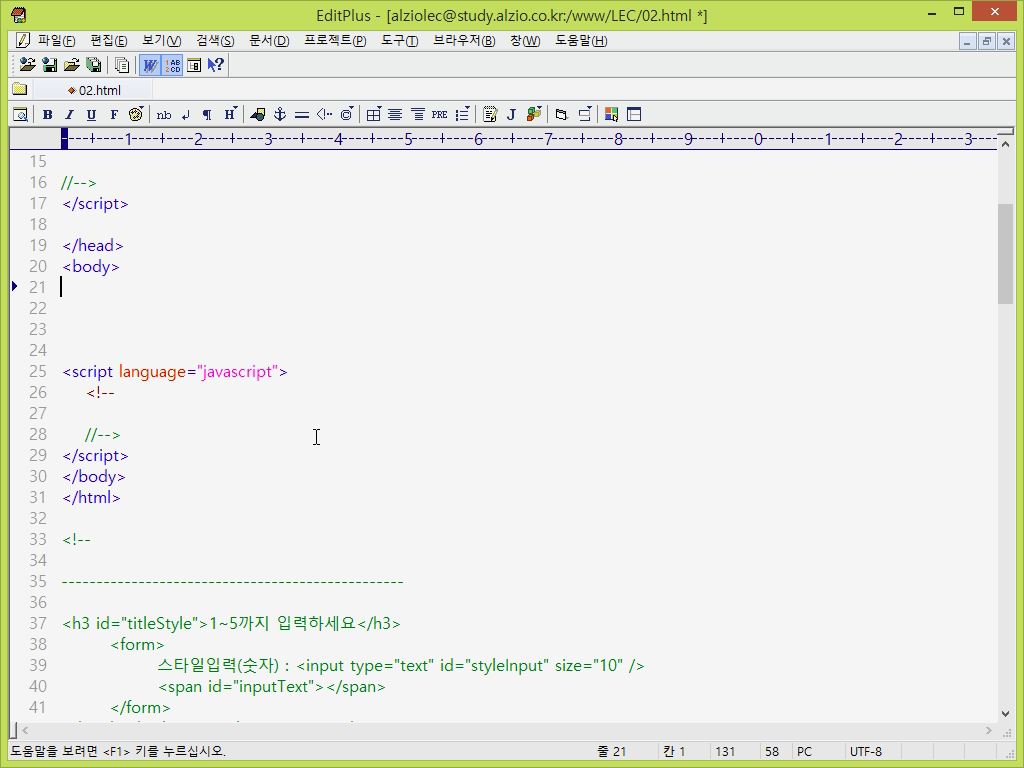Open the DIV/span box dropdown
Viewport: 1024px width, 768px height.
tap(584, 114)
